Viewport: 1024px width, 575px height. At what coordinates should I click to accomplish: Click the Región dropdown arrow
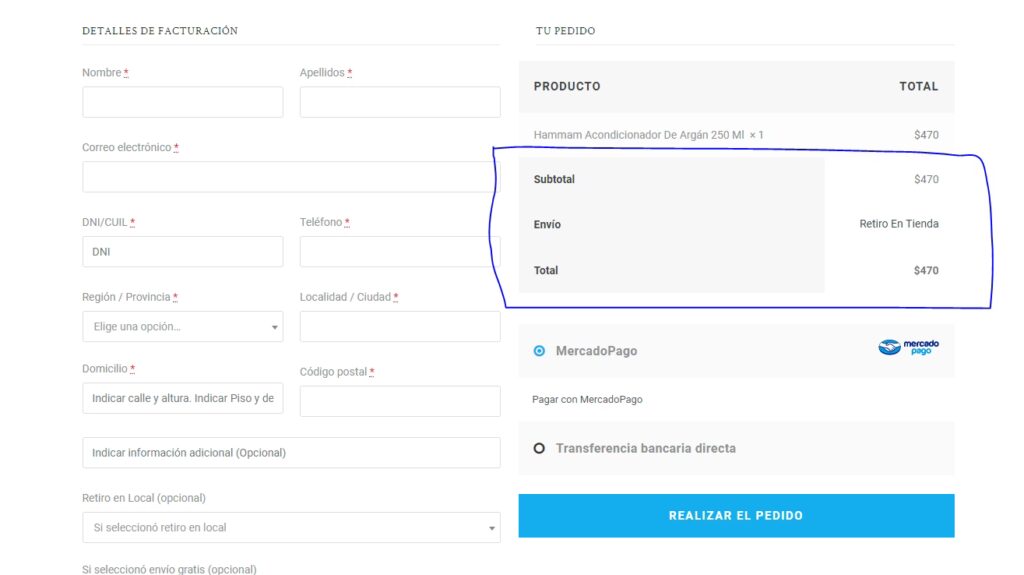coord(275,327)
